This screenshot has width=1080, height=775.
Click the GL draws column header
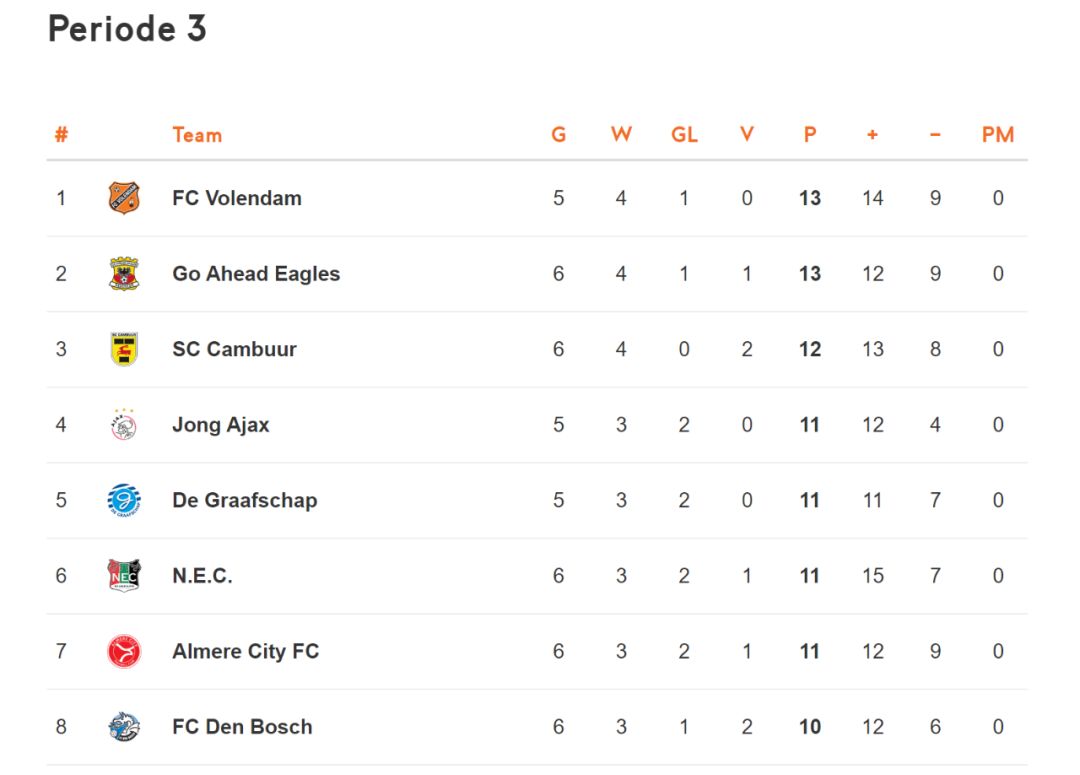pyautogui.click(x=684, y=135)
